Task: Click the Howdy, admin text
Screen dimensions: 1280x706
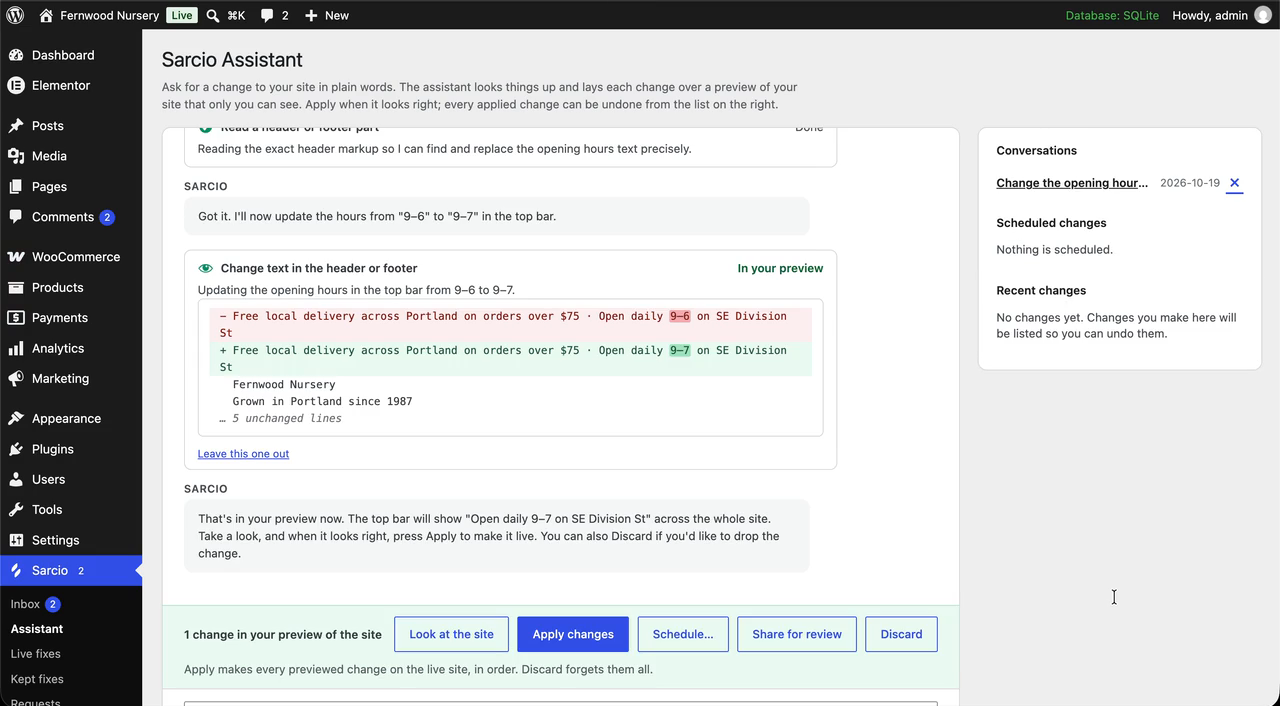Action: click(1210, 15)
